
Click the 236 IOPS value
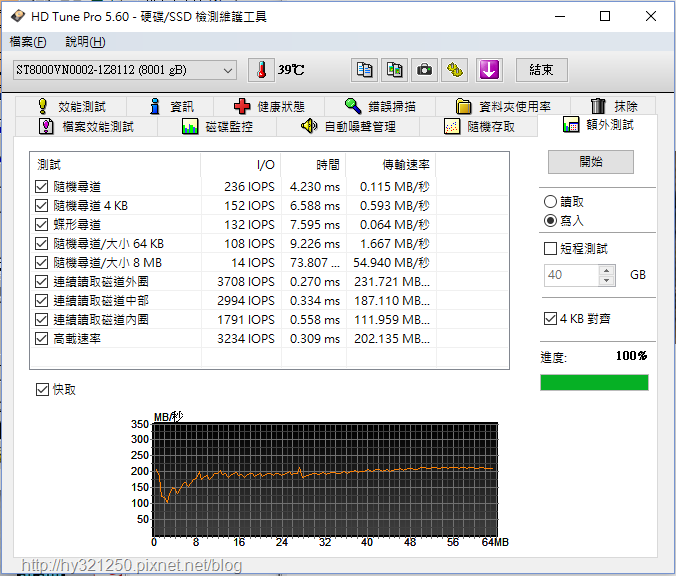[x=249, y=187]
